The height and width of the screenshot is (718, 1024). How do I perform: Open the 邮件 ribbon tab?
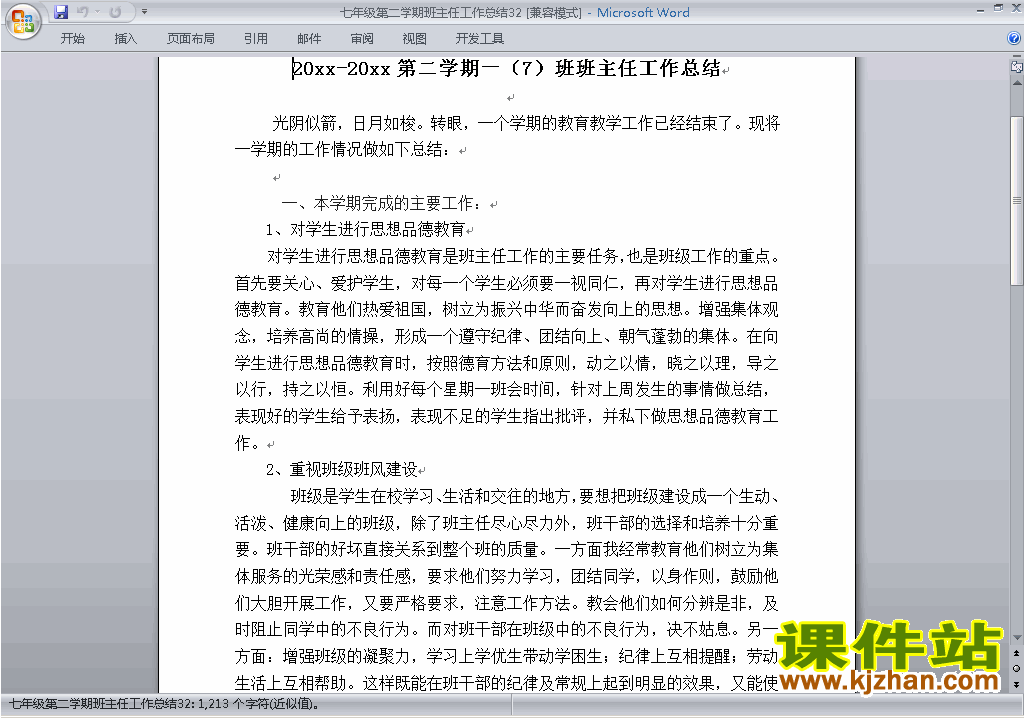point(309,39)
